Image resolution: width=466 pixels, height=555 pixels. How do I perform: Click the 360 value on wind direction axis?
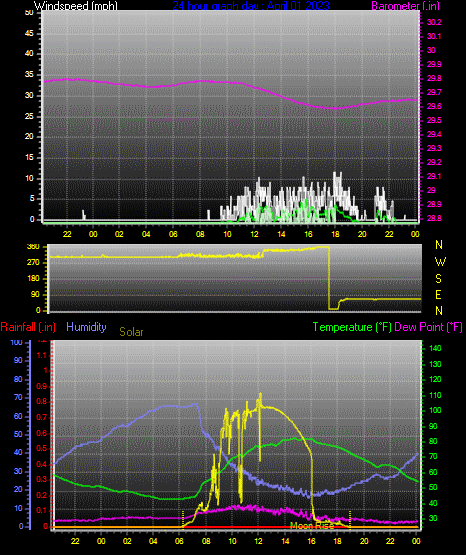tap(33, 247)
